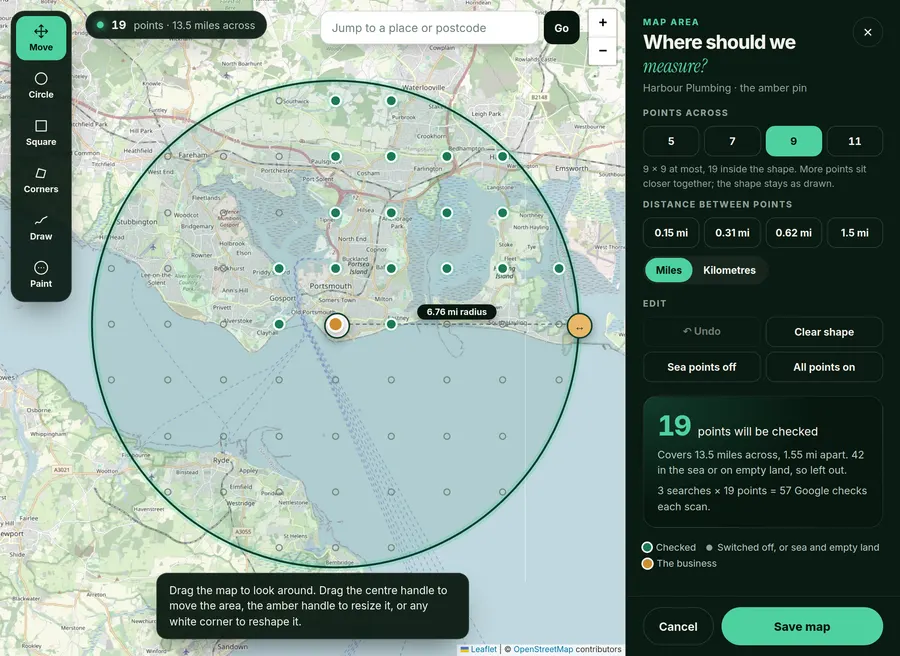900x656 pixels.
Task: Turn sea points off
Action: pyautogui.click(x=702, y=367)
